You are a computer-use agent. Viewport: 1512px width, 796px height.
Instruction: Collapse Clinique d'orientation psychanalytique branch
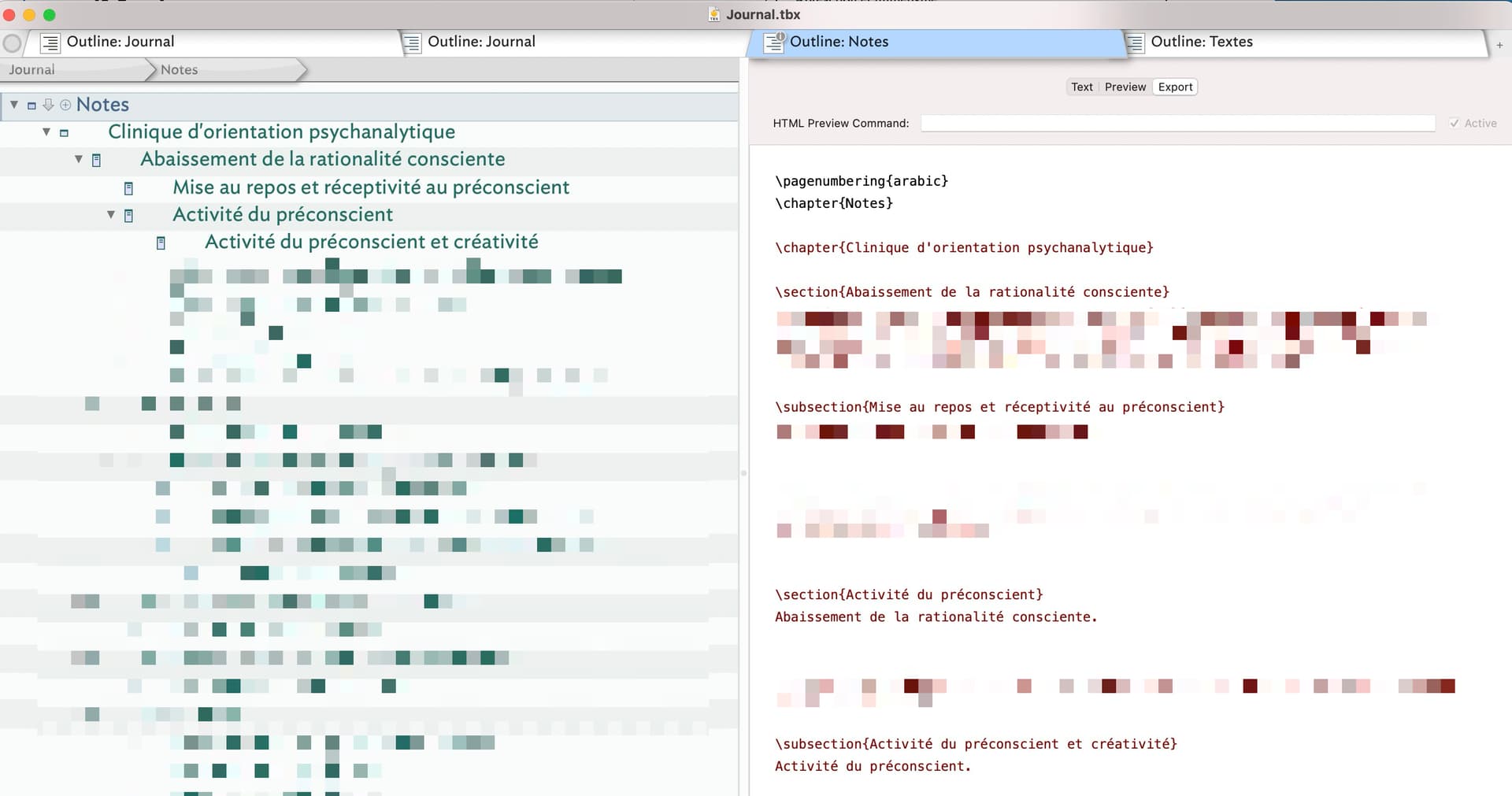pyautogui.click(x=46, y=132)
